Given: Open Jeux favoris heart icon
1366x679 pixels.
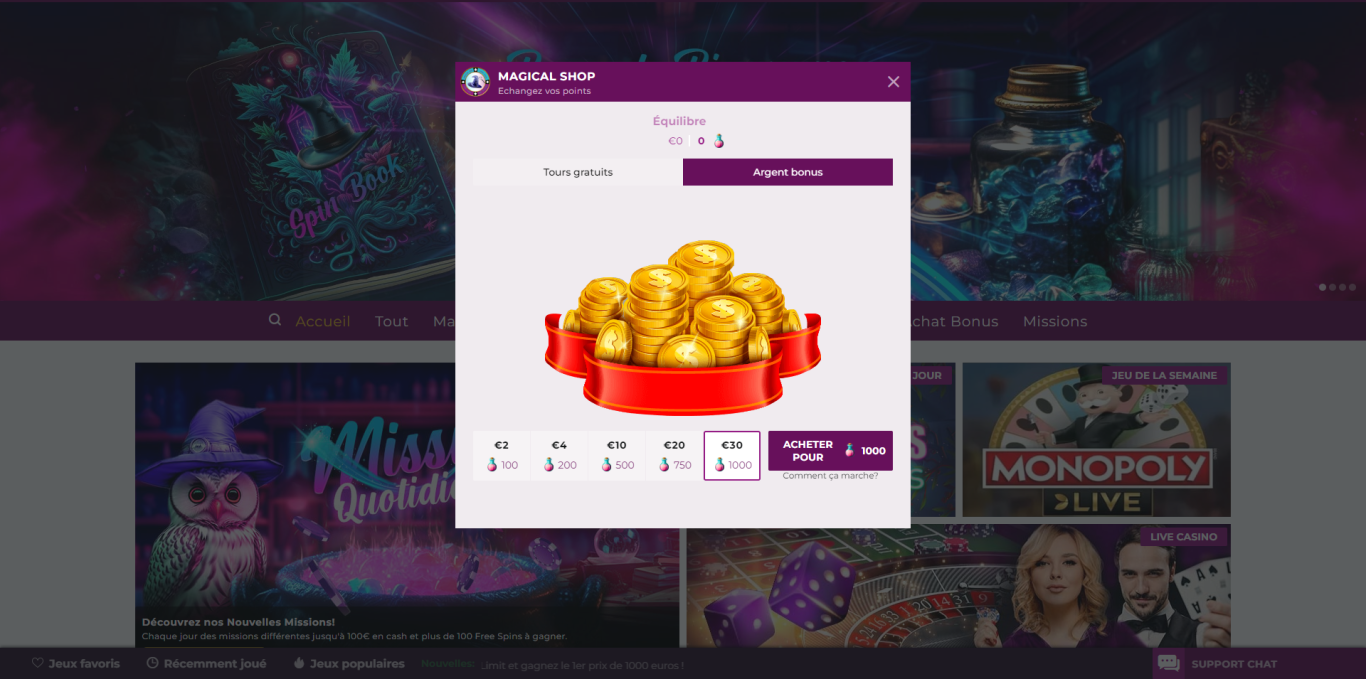Looking at the screenshot, I should 38,663.
